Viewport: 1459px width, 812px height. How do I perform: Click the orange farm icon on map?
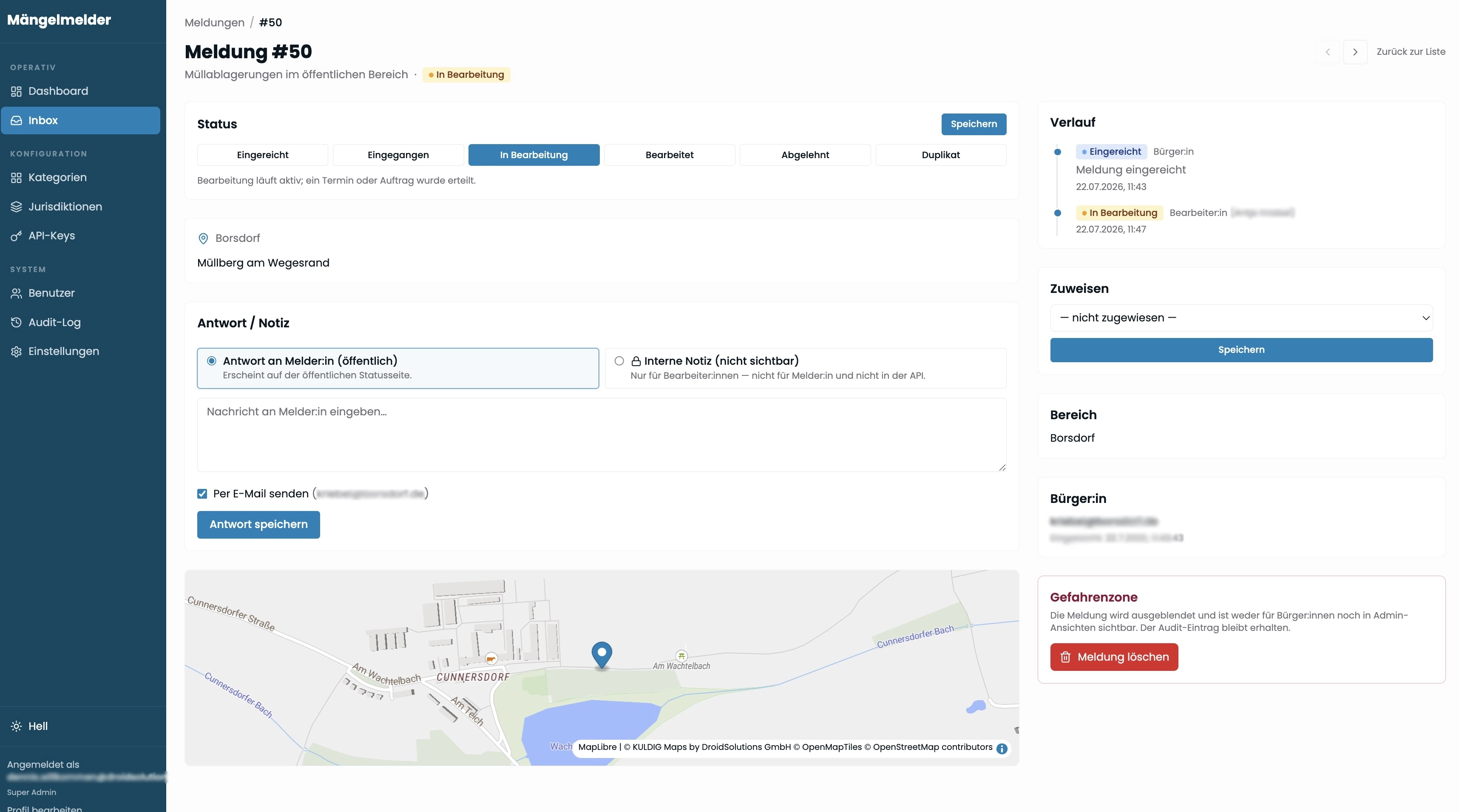click(491, 659)
